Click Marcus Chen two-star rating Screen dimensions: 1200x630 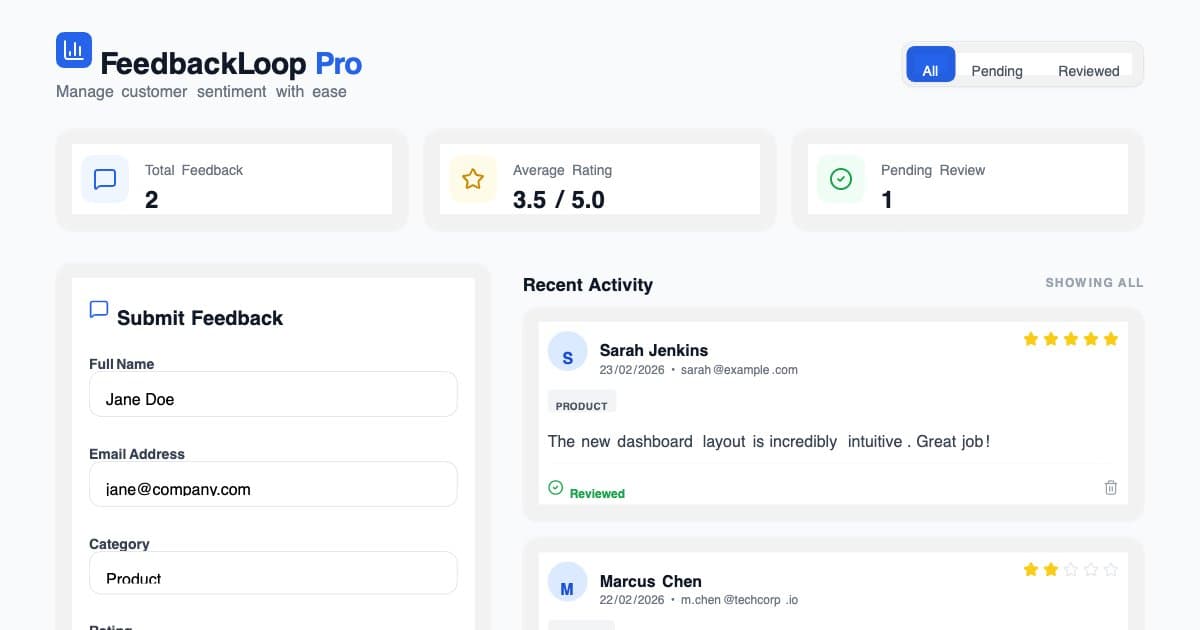[x=1071, y=570]
